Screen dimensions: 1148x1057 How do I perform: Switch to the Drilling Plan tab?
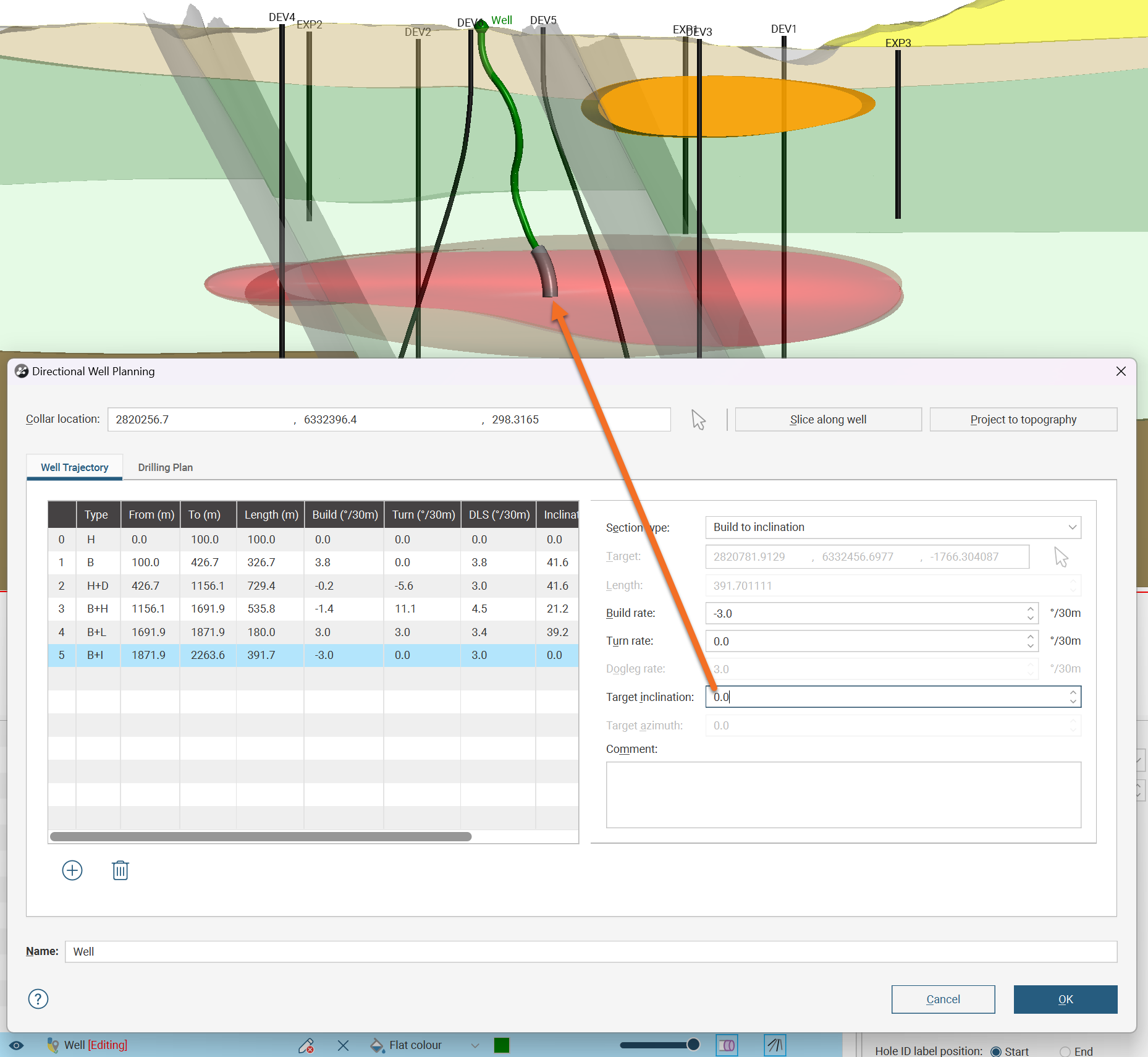click(x=165, y=467)
